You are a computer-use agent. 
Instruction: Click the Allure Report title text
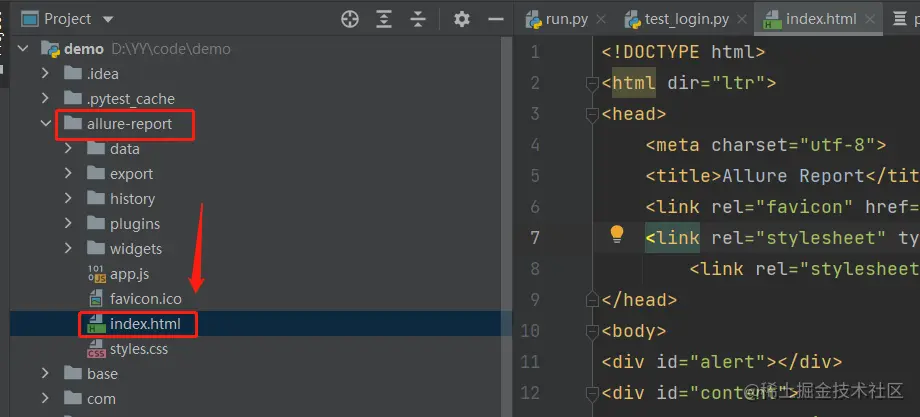(x=794, y=175)
